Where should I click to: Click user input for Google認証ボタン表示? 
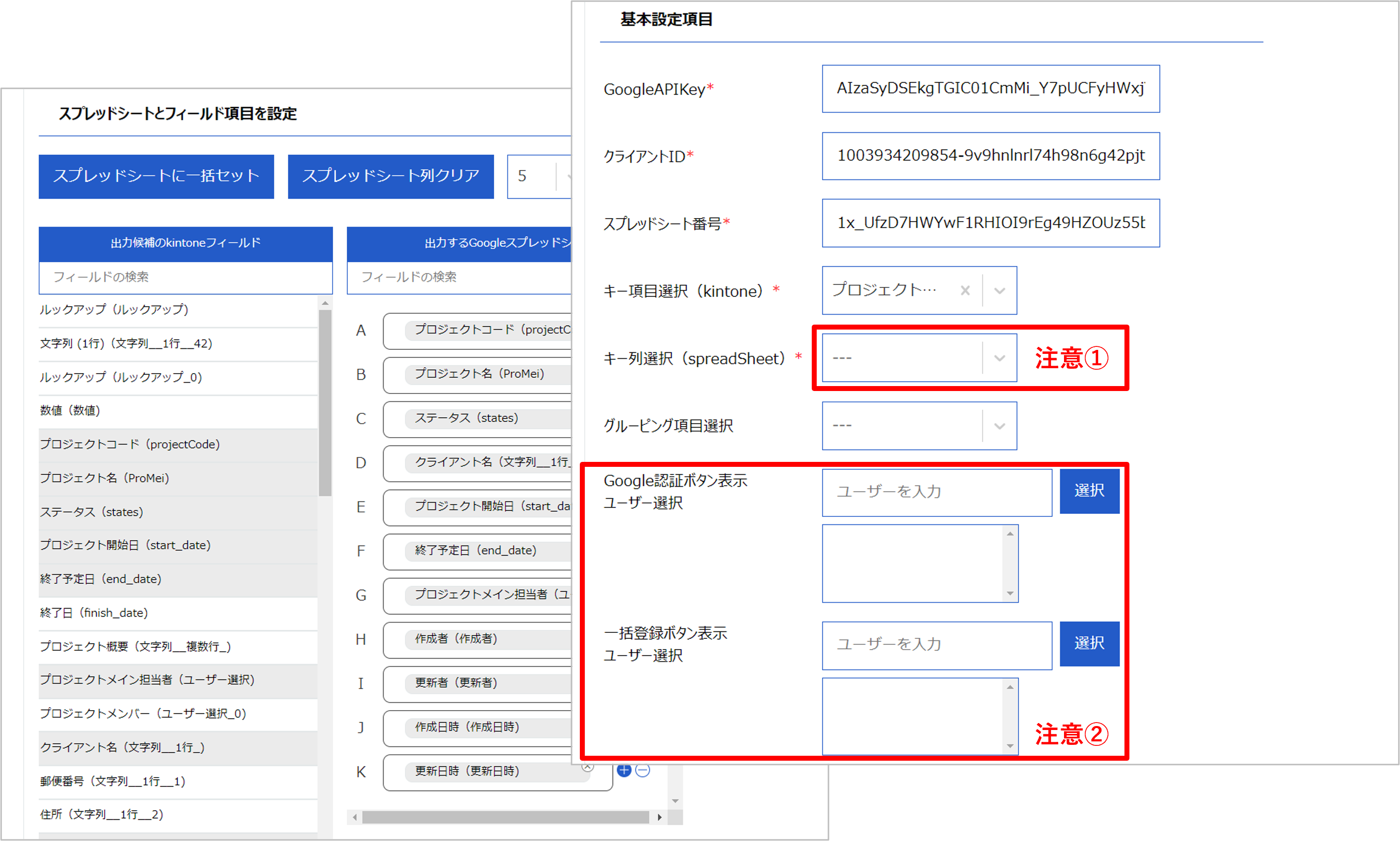[937, 492]
